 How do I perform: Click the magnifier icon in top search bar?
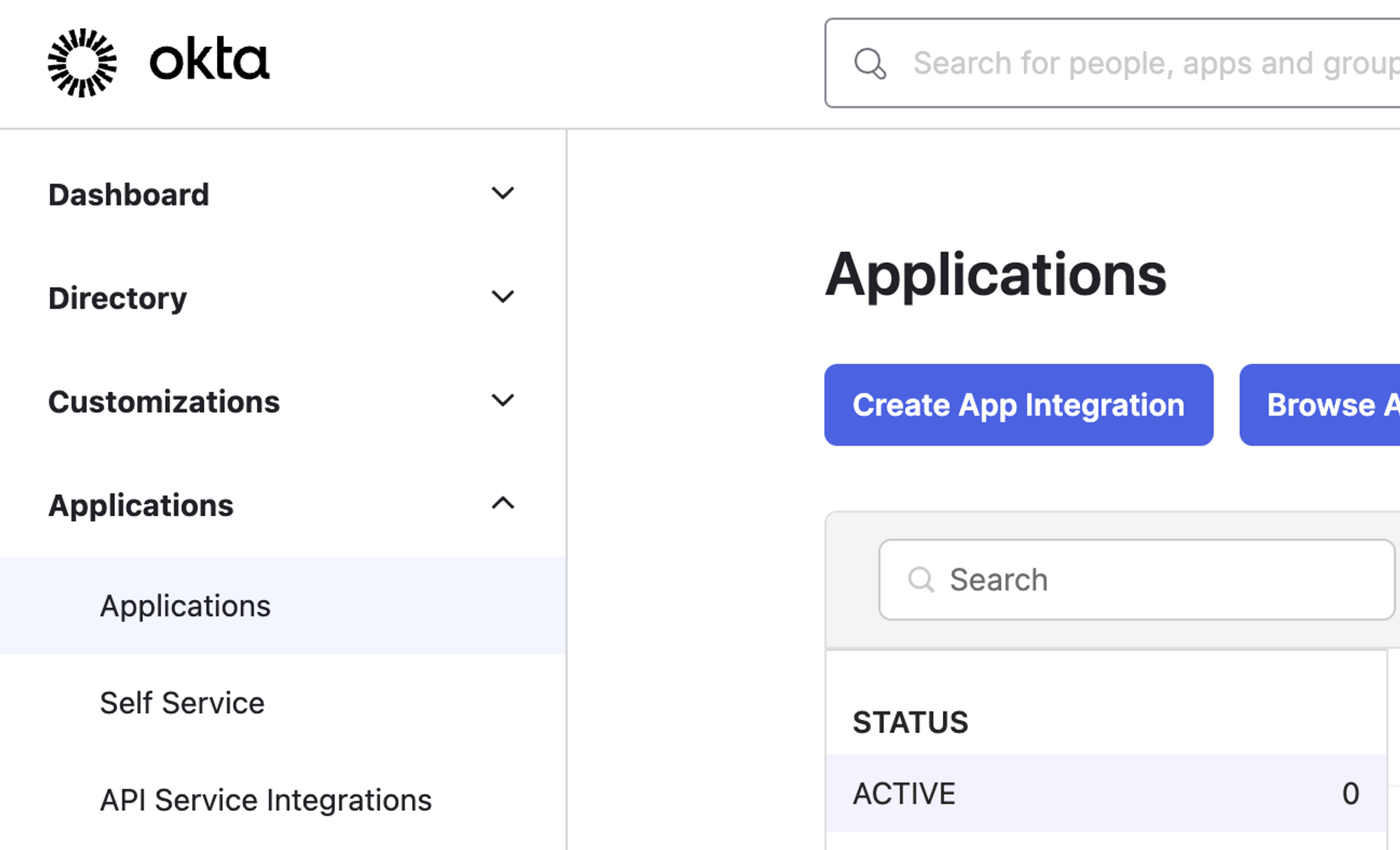870,64
